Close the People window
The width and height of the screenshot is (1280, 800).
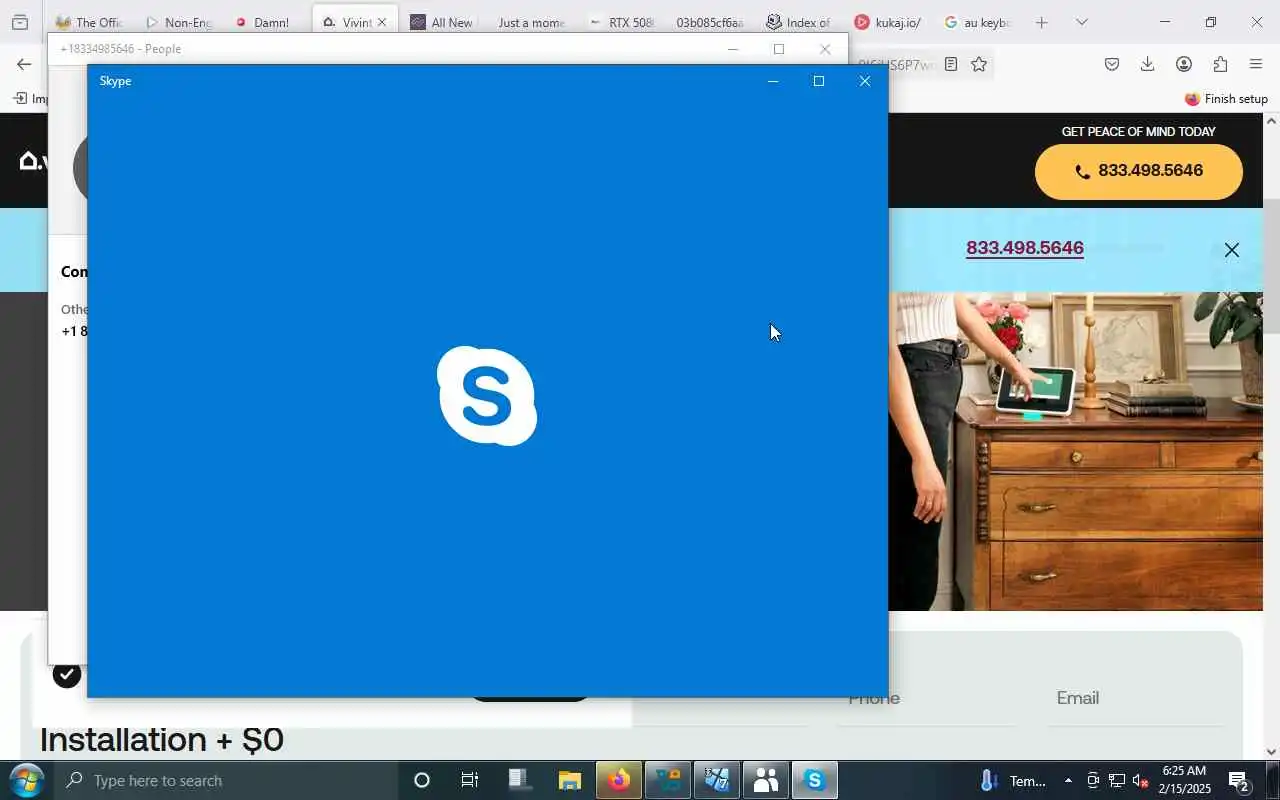pos(825,49)
